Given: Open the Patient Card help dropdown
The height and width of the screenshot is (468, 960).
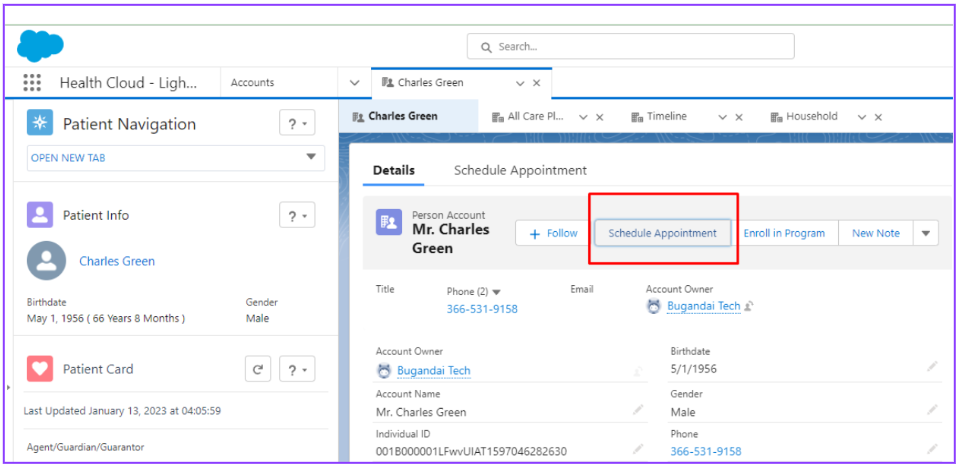Looking at the screenshot, I should pyautogui.click(x=298, y=370).
